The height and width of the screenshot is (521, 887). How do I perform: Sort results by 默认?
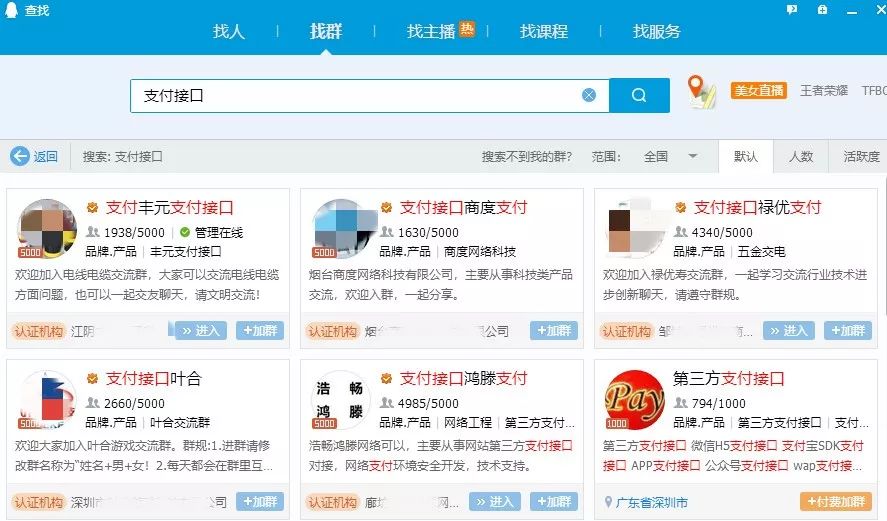pos(746,156)
